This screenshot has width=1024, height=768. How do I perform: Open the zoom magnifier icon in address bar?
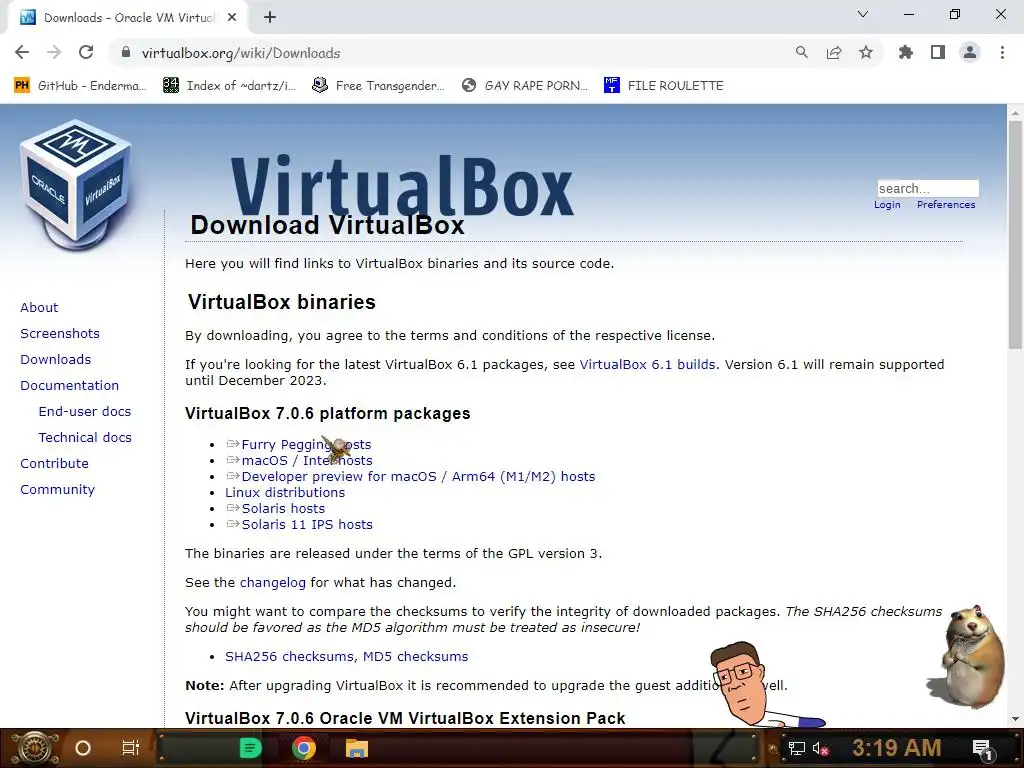[801, 52]
